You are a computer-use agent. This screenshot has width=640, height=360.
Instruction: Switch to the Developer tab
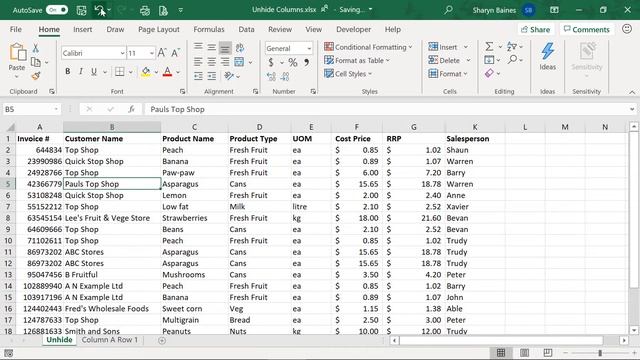[353, 29]
